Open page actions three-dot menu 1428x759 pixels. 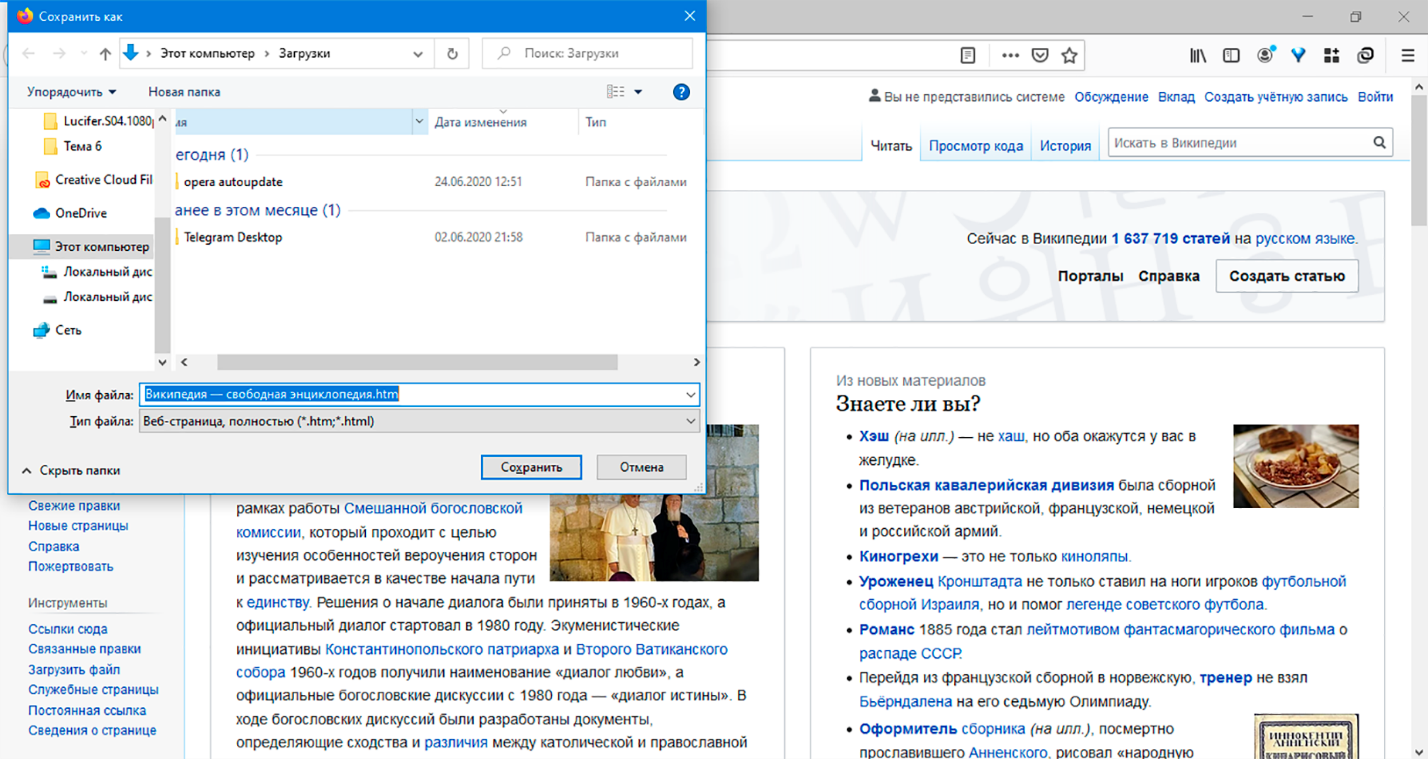(1011, 56)
